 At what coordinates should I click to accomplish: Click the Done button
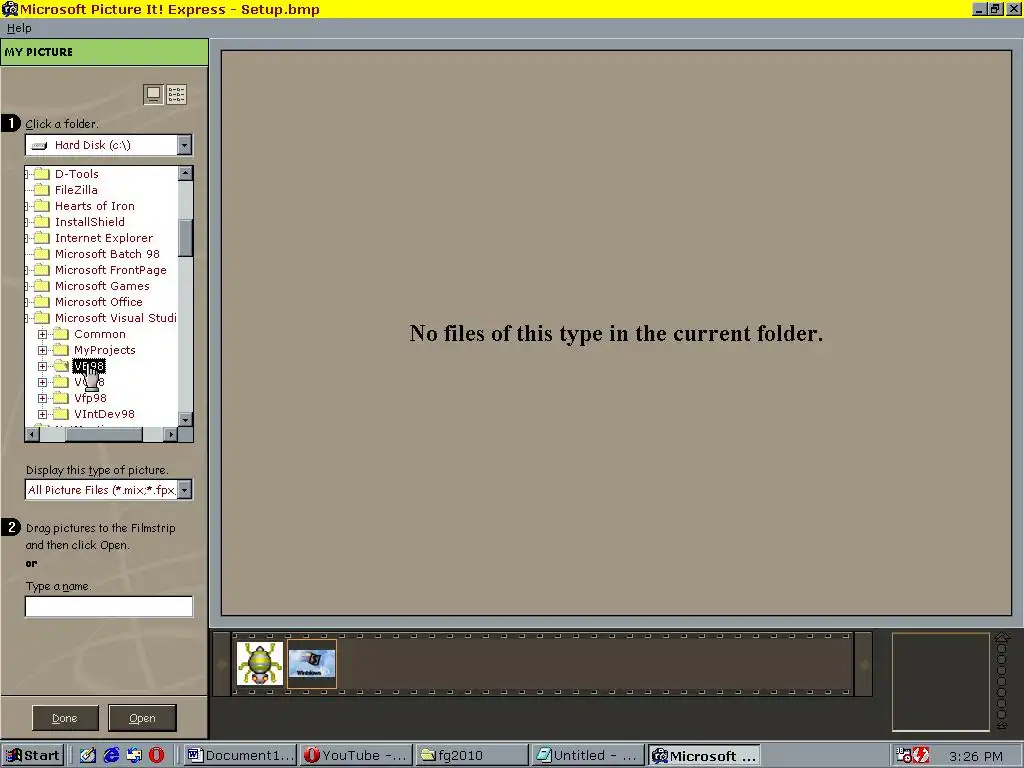pos(65,718)
